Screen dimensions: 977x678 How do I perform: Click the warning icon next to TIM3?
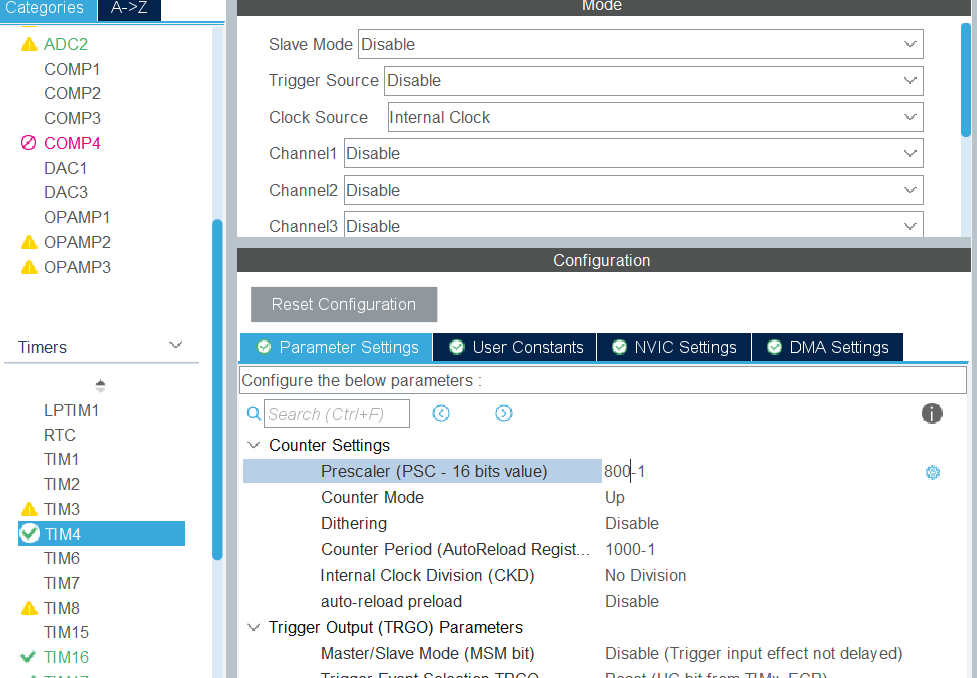coord(29,509)
